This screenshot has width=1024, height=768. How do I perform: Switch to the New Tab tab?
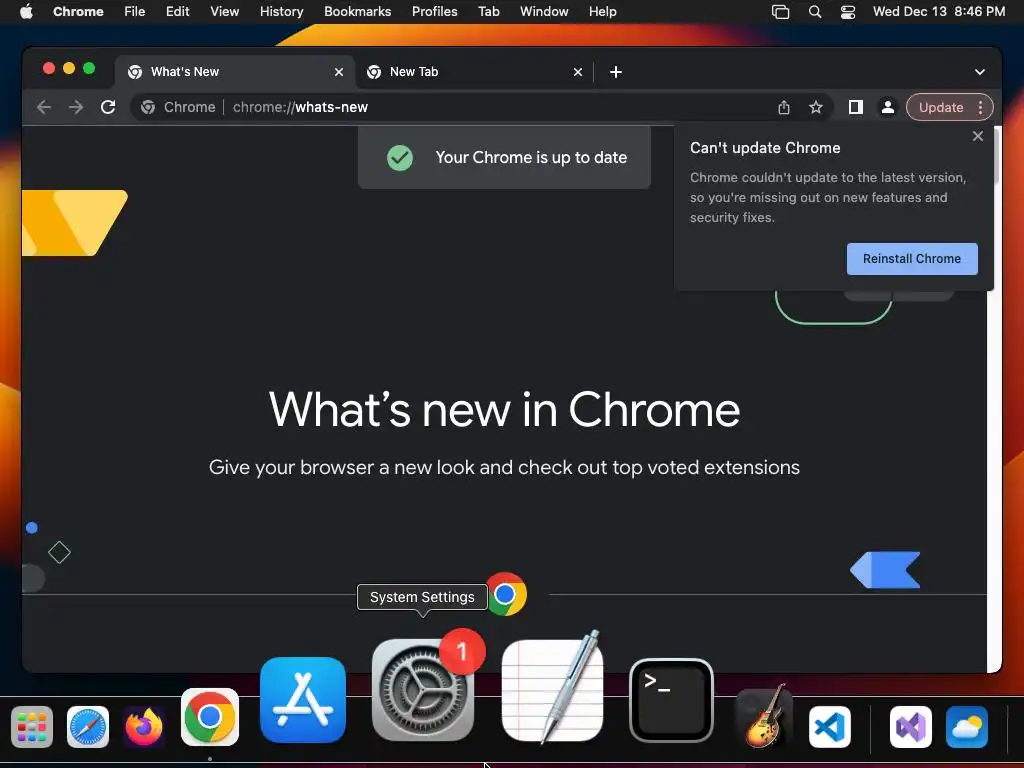click(474, 72)
